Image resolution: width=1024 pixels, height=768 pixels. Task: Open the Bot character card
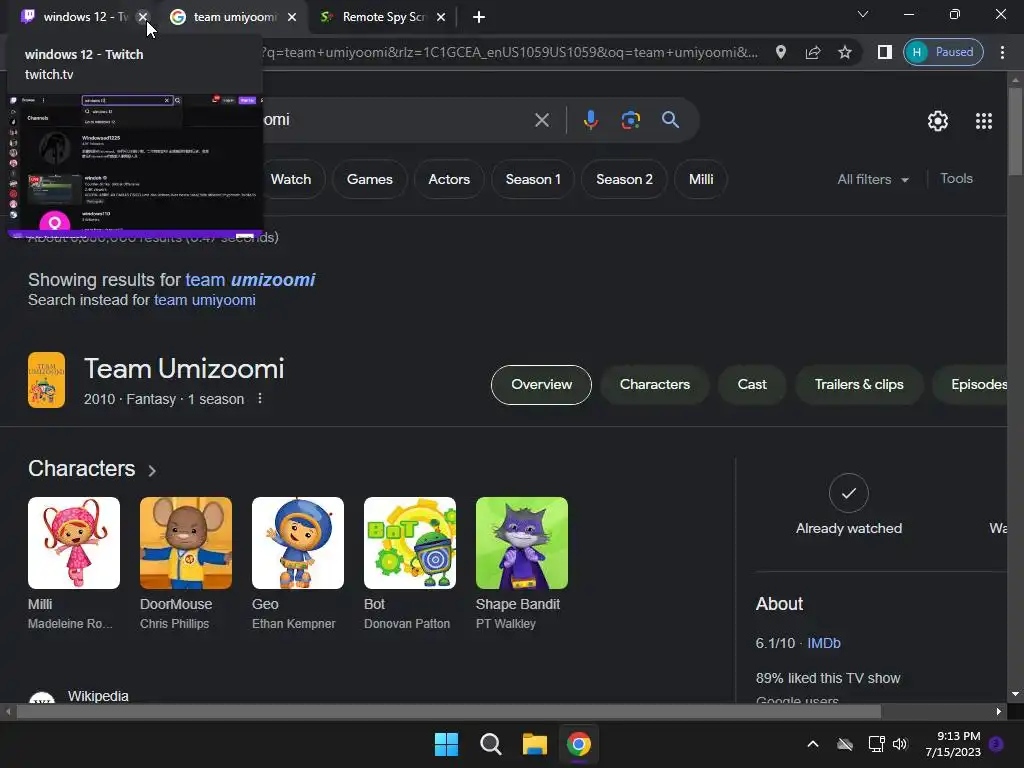(x=409, y=564)
